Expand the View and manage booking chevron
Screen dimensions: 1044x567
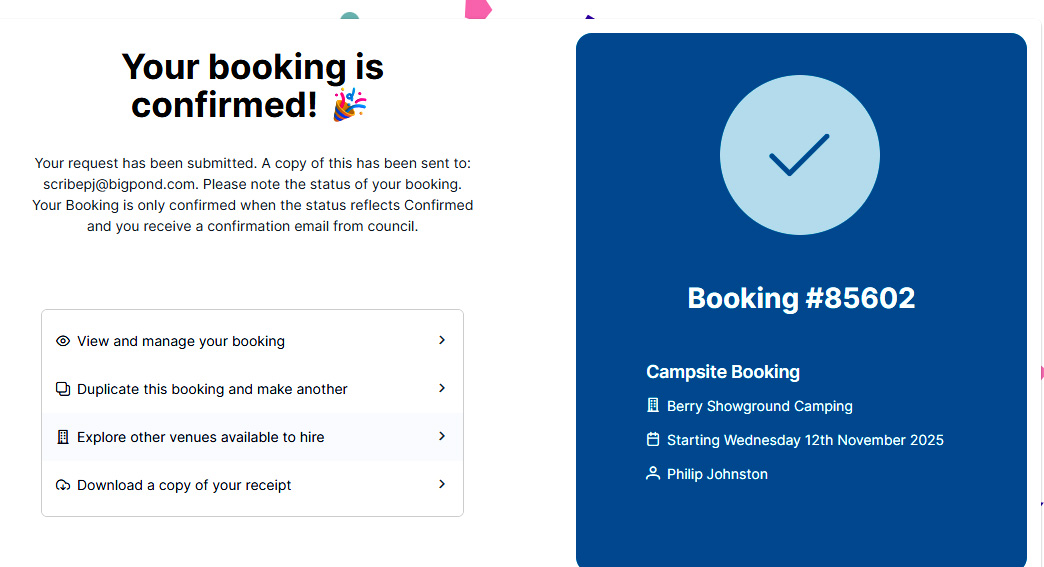pyautogui.click(x=441, y=340)
